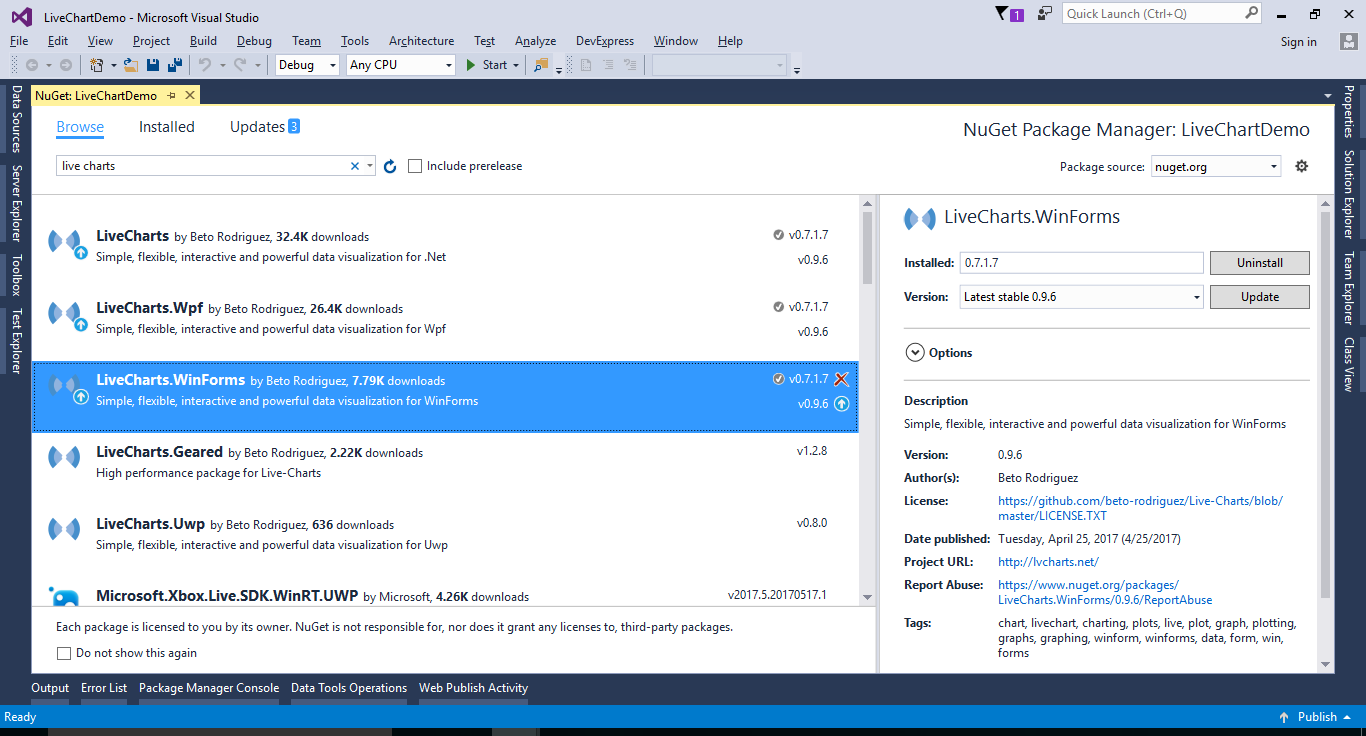Open the Publish dropdown arrow in status bar

point(1347,717)
